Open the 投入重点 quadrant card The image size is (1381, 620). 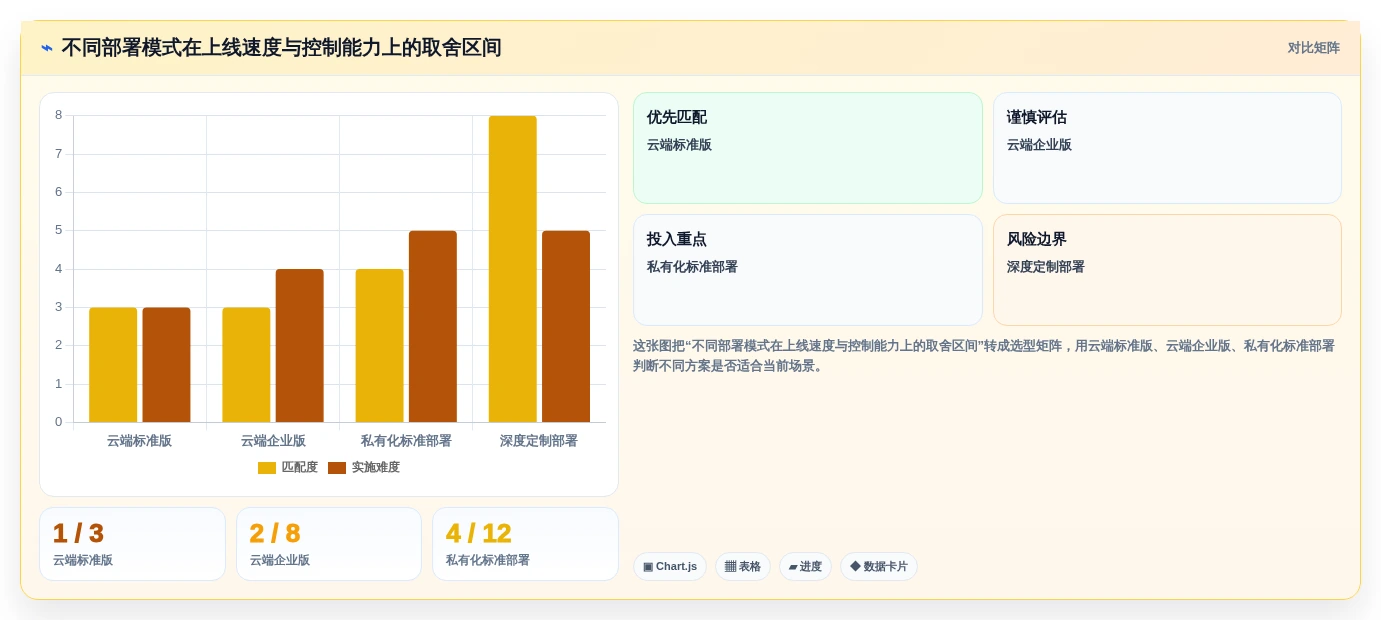(808, 270)
